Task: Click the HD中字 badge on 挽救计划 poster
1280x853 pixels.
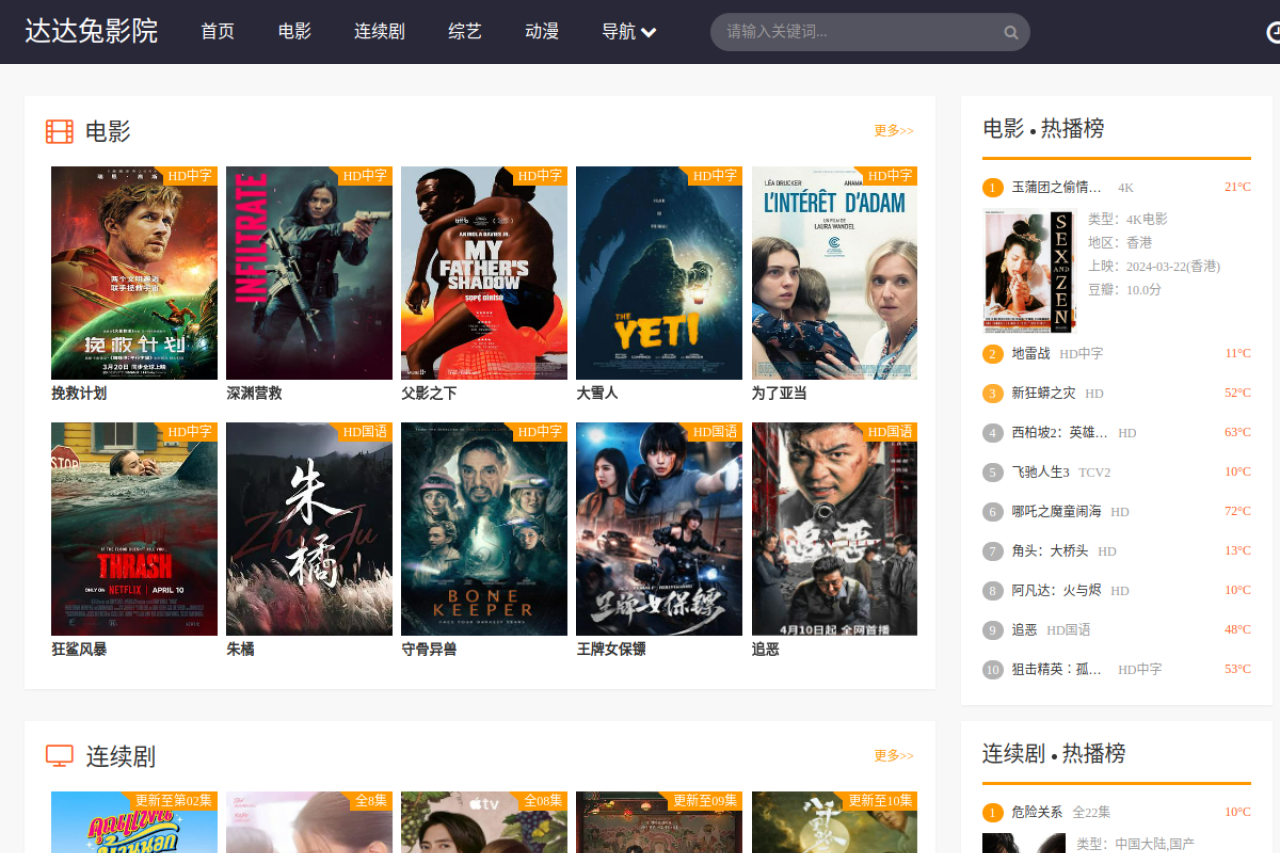Action: 189,176
